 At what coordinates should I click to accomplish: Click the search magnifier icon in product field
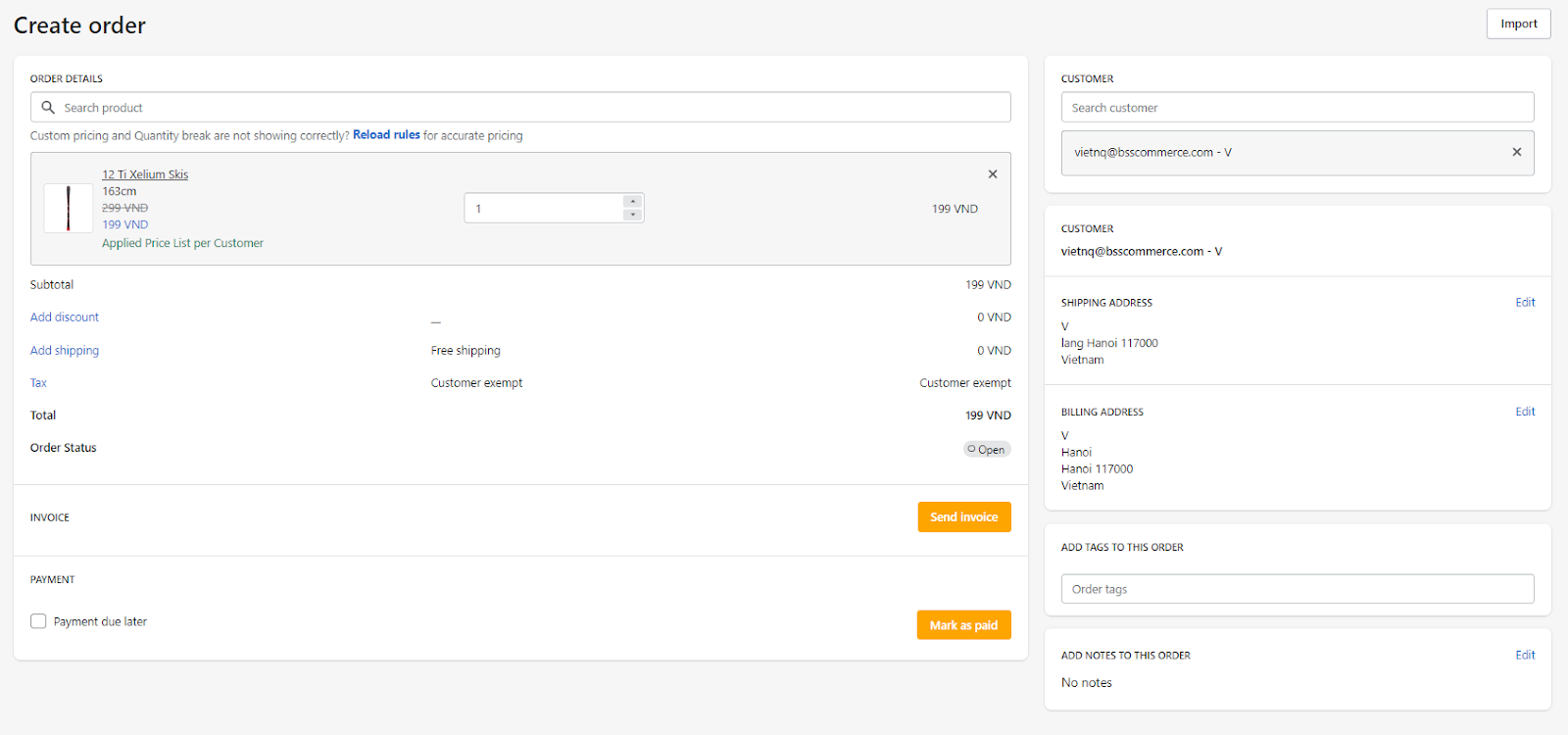pos(48,108)
